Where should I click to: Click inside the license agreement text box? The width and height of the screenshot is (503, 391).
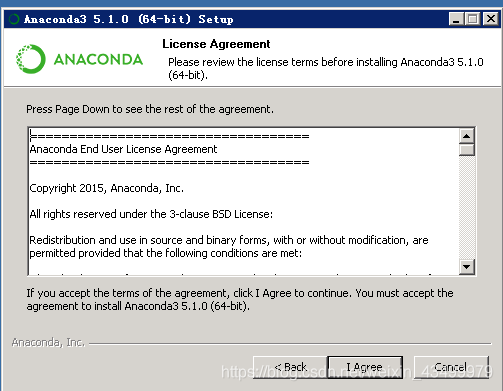tap(244, 201)
